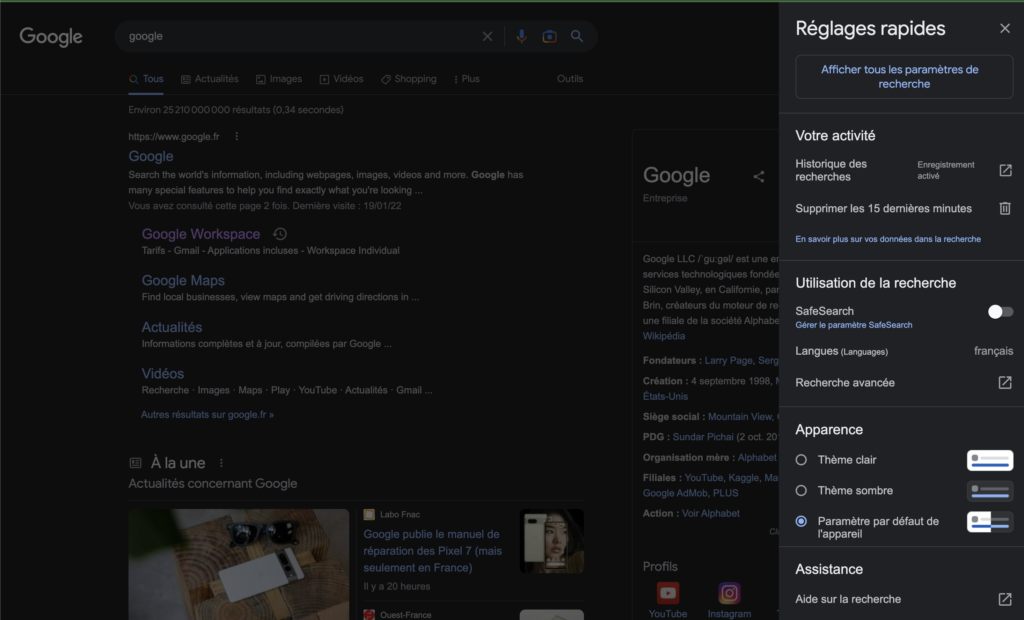1024x620 pixels.
Task: Open image search camera icon
Action: click(x=549, y=37)
